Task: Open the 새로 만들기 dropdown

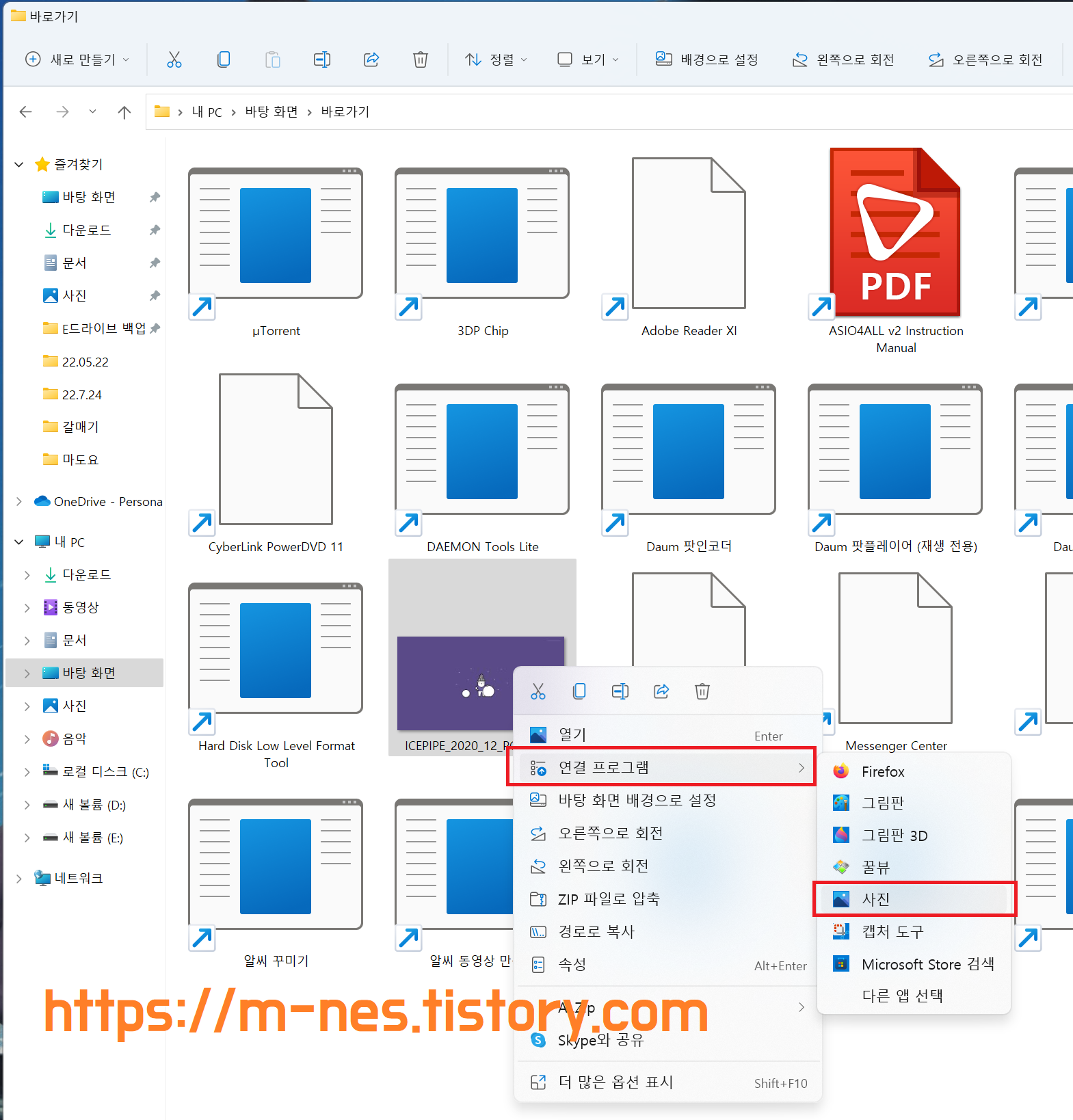Action: click(x=77, y=59)
